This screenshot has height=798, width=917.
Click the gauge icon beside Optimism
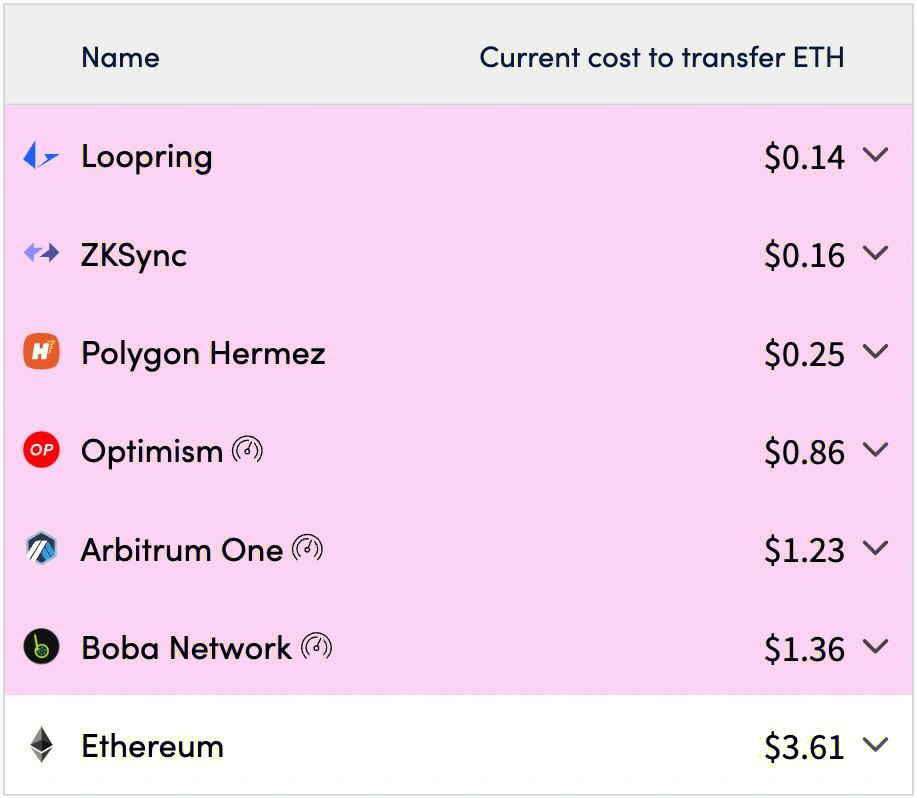[x=247, y=450]
